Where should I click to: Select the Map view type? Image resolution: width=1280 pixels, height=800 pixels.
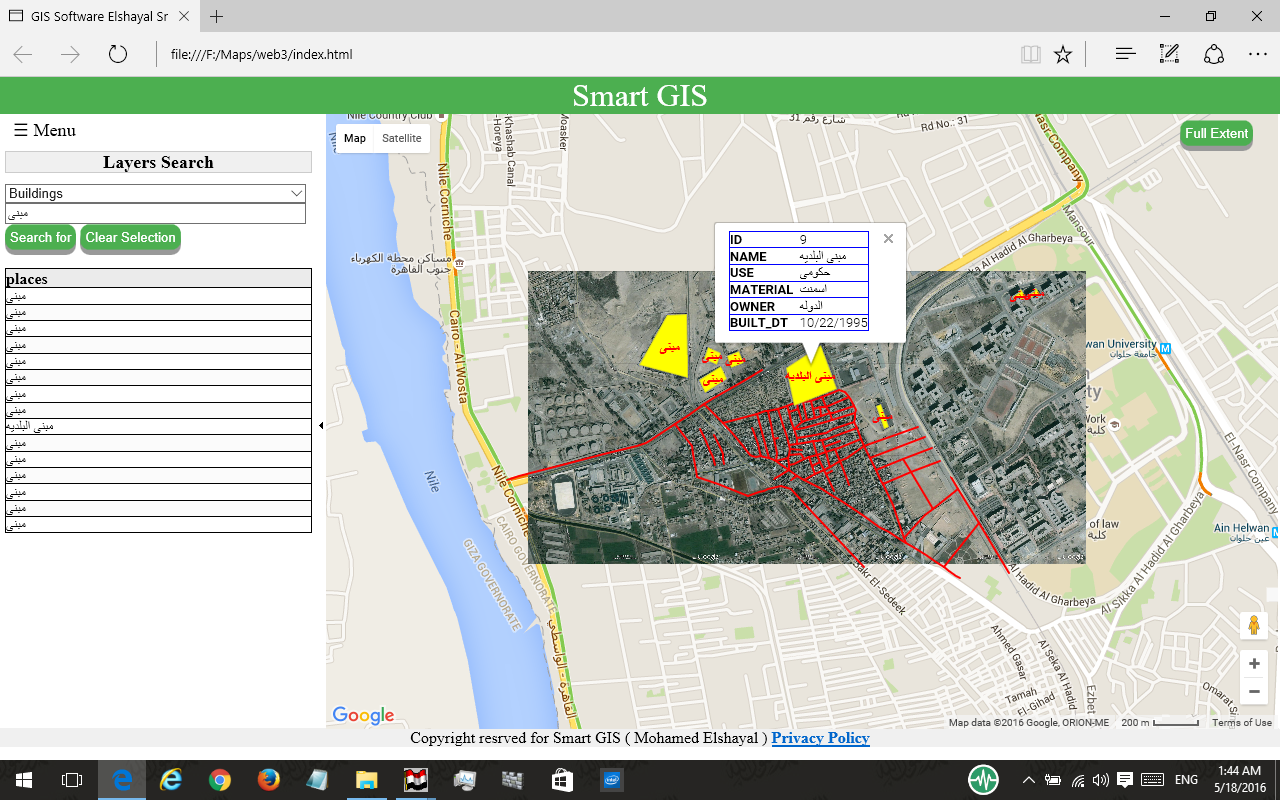click(355, 139)
